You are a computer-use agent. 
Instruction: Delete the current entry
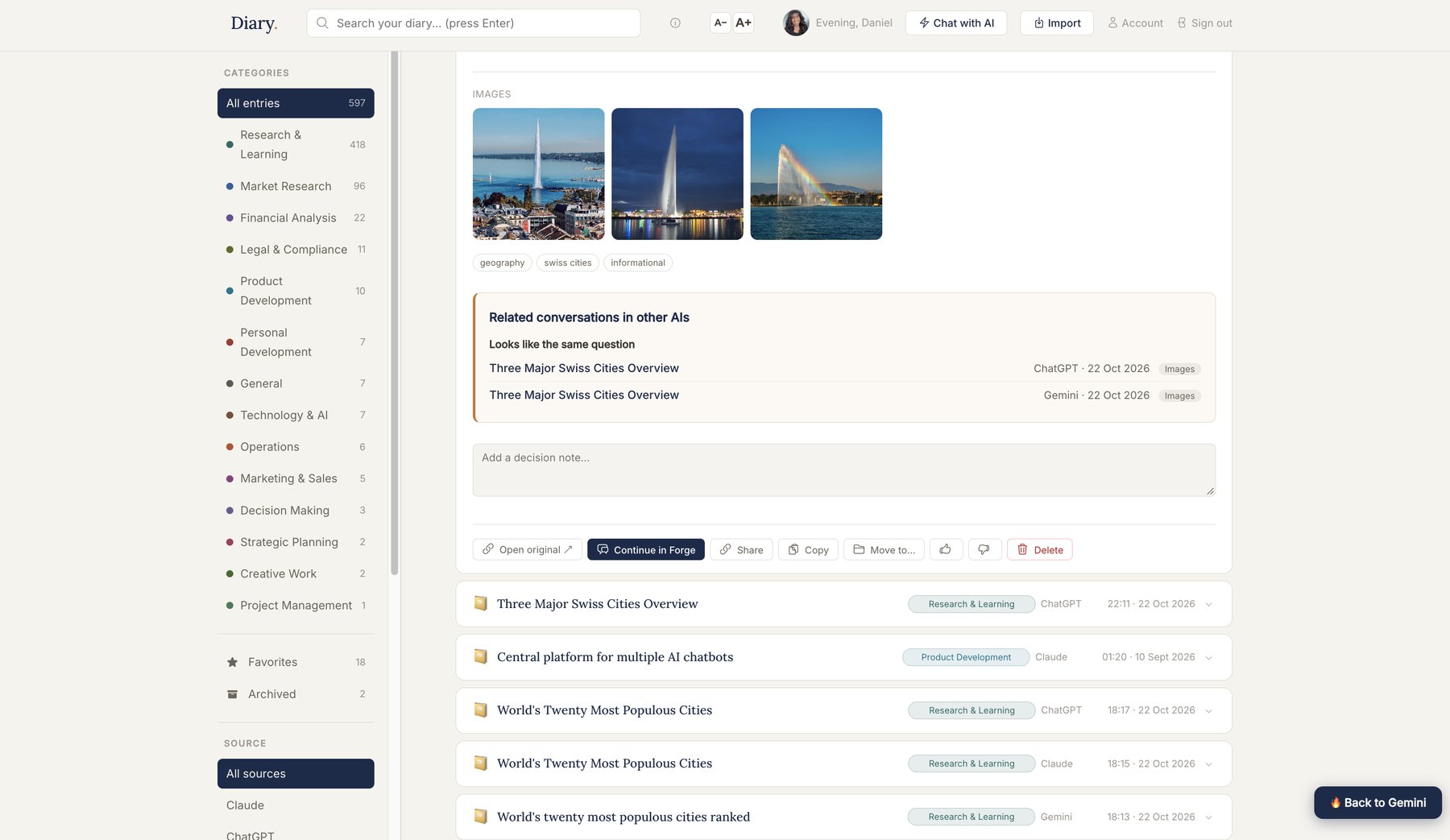1040,549
